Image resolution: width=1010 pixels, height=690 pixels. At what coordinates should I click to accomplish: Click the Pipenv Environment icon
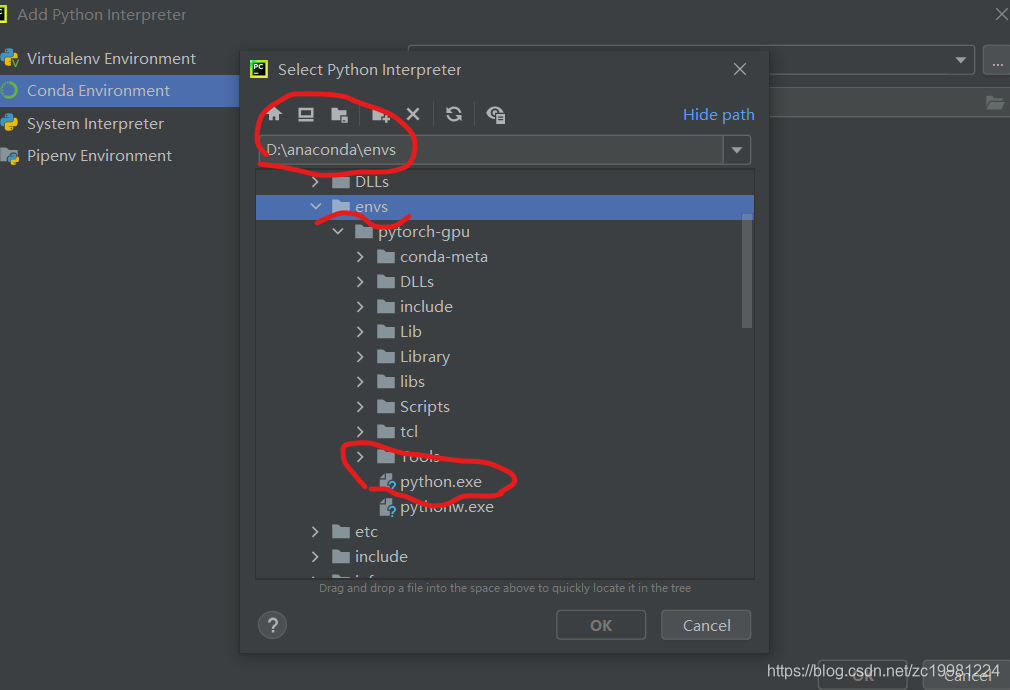click(10, 156)
